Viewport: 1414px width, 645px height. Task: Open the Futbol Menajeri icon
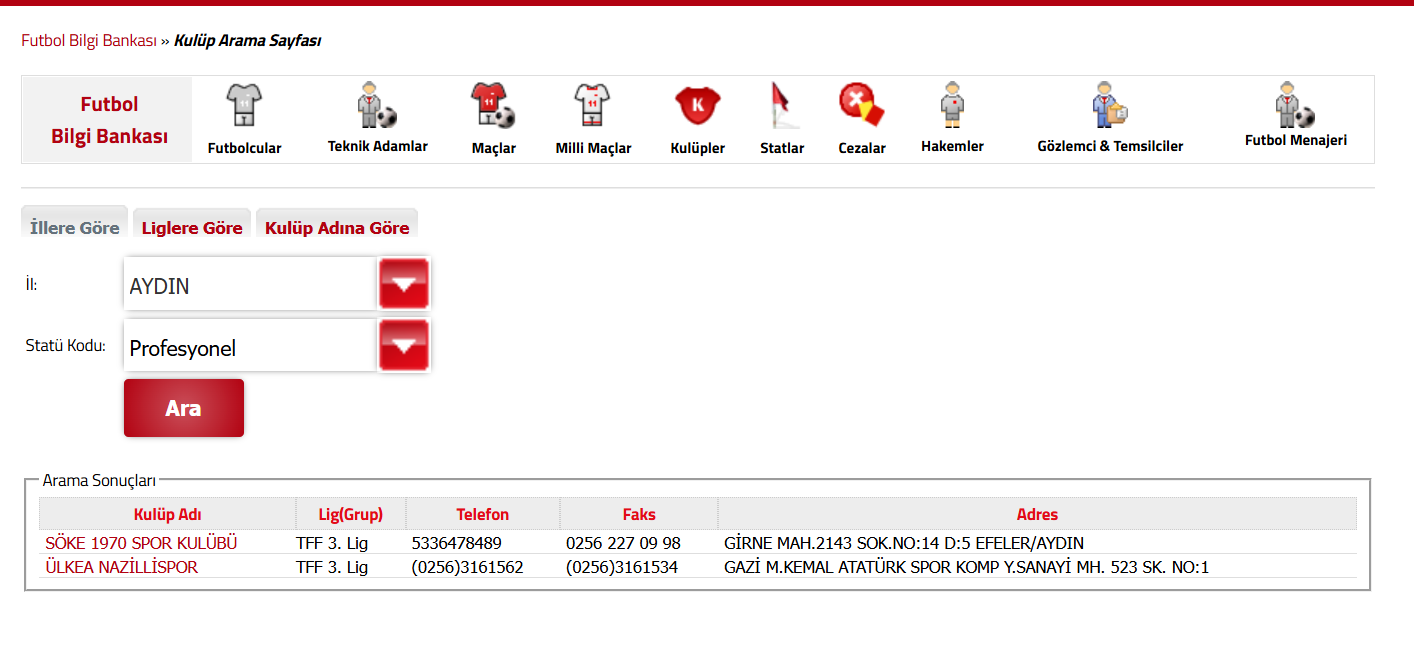1295,103
